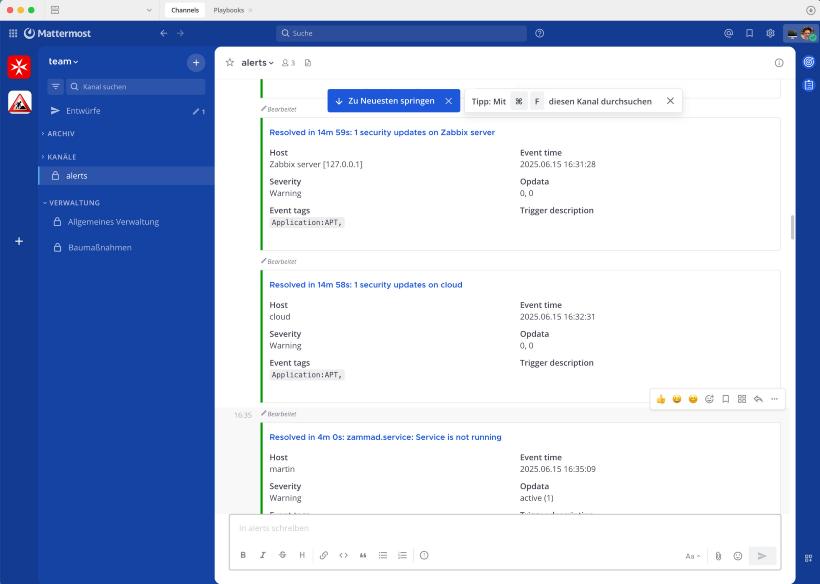
Task: Open zammad.service not running link
Action: (385, 437)
